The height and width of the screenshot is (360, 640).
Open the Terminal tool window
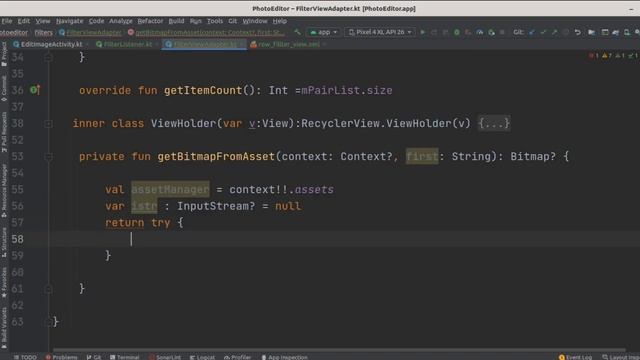point(125,357)
